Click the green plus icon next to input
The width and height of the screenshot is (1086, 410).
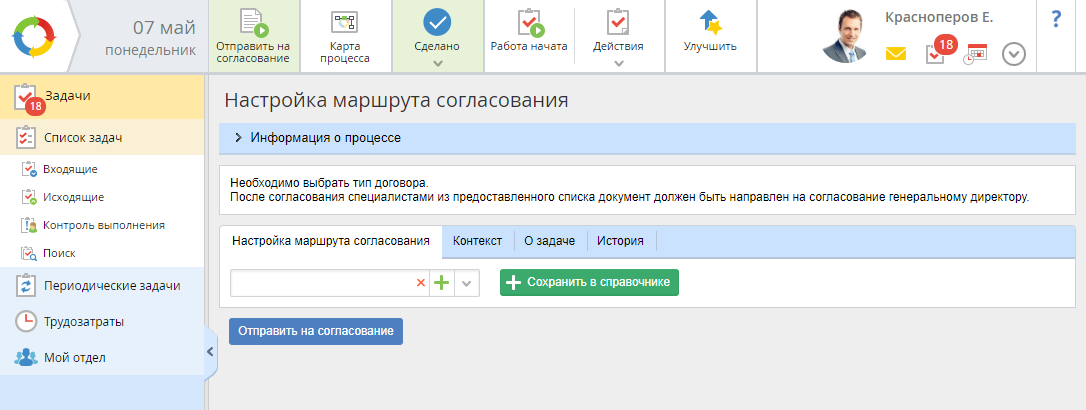(442, 283)
